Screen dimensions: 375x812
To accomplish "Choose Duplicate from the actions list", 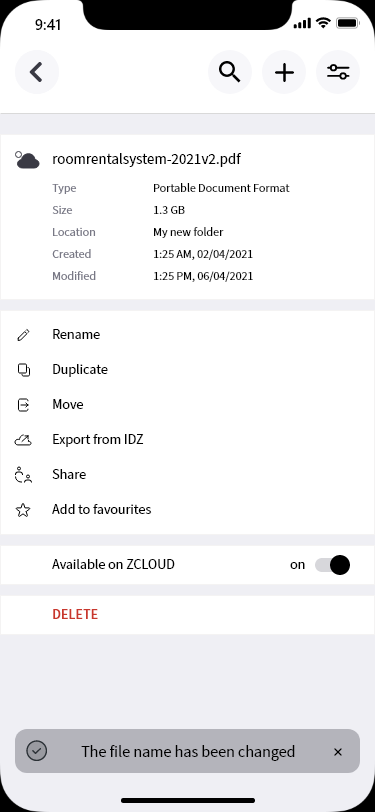I will tap(80, 370).
